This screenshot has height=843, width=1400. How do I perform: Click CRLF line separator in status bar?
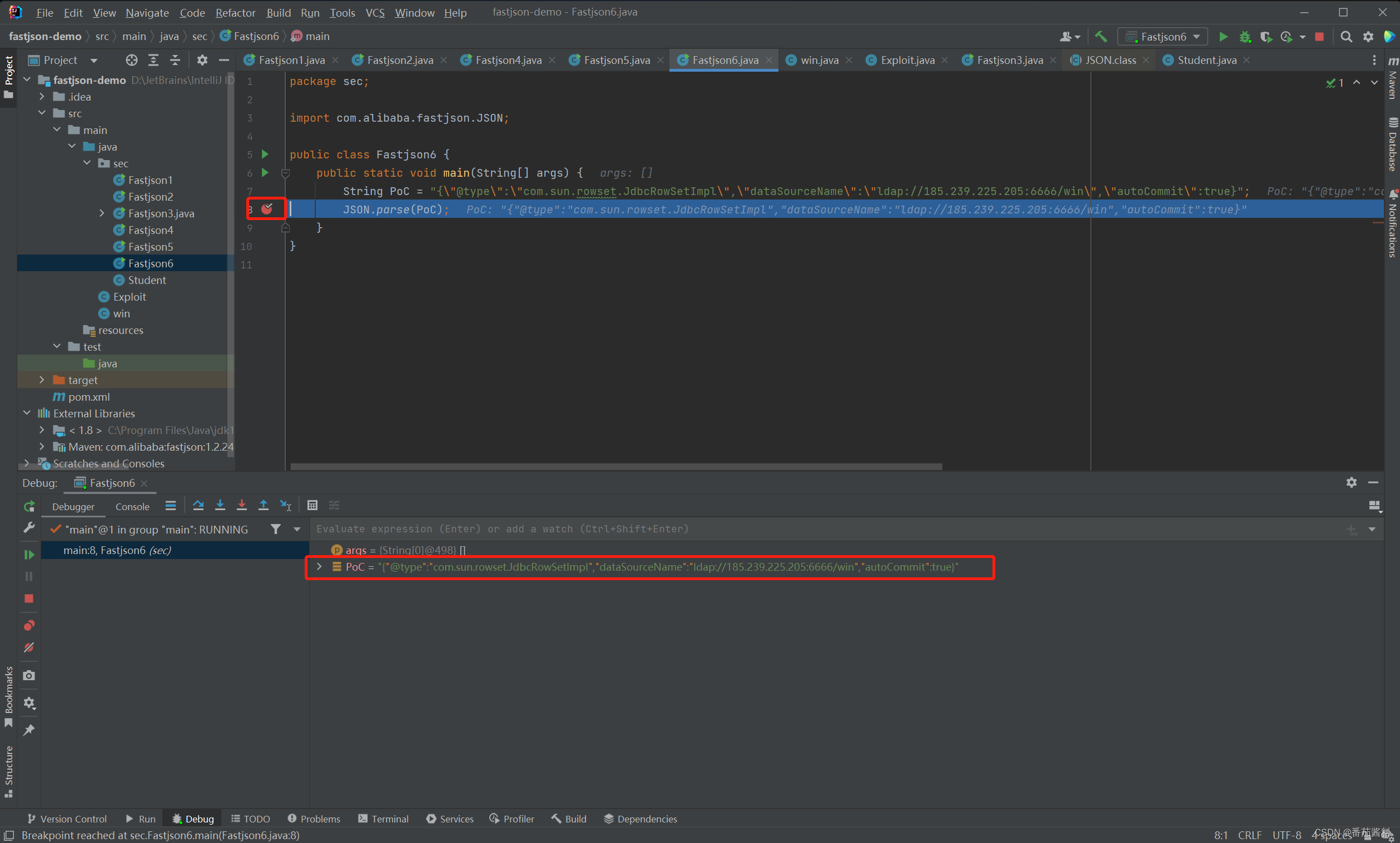point(1249,835)
